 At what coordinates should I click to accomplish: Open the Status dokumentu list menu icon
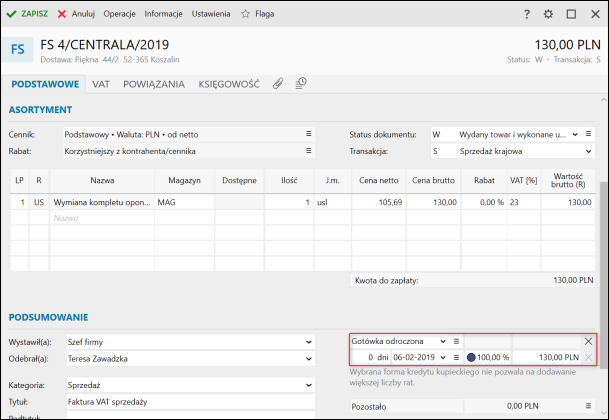pos(588,134)
